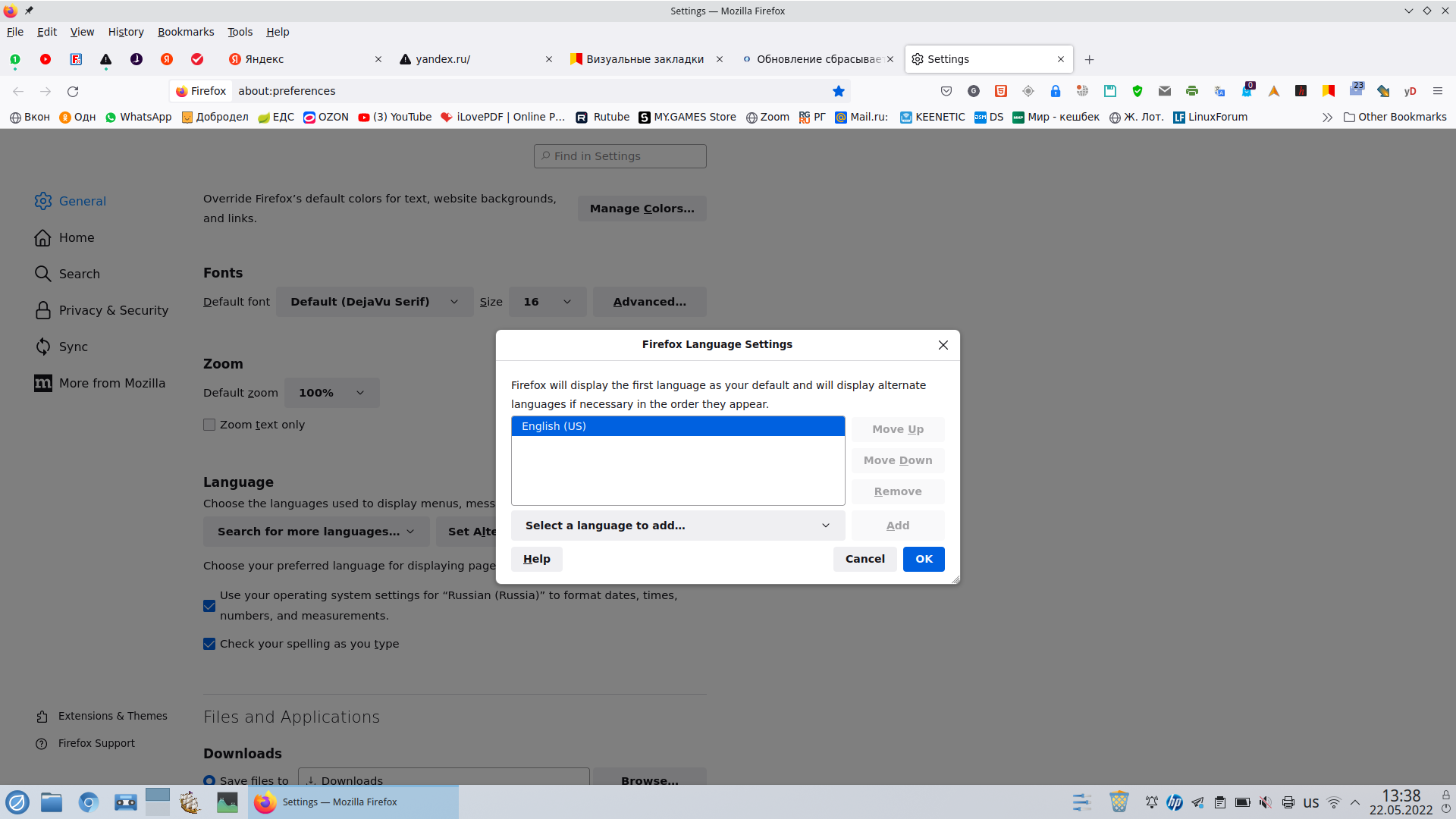The width and height of the screenshot is (1456, 819).
Task: Reload the page using the refresh icon
Action: tap(73, 91)
